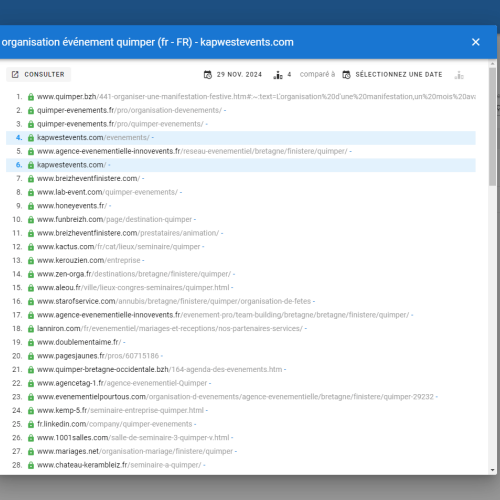Viewport: 500px width, 500px height.
Task: Open result 1 www.quimper.bzh link
Action: coord(256,97)
